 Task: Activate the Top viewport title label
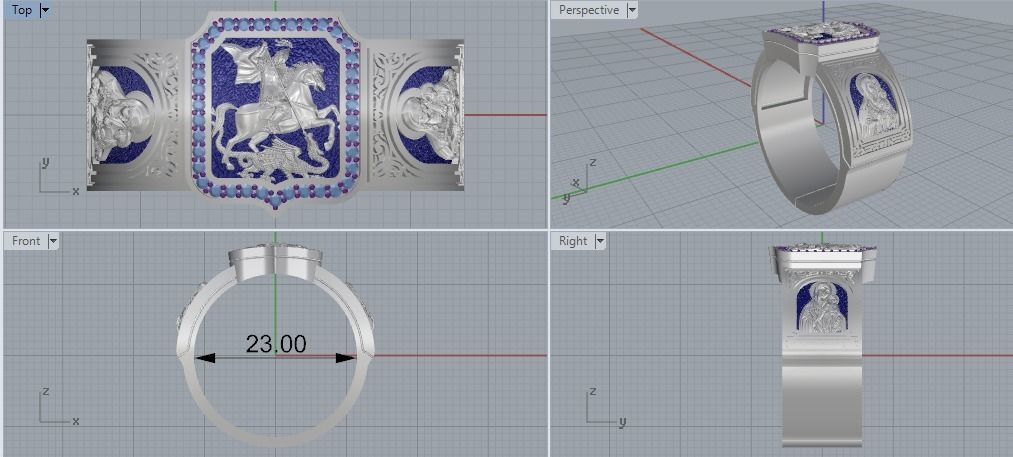[x=22, y=10]
